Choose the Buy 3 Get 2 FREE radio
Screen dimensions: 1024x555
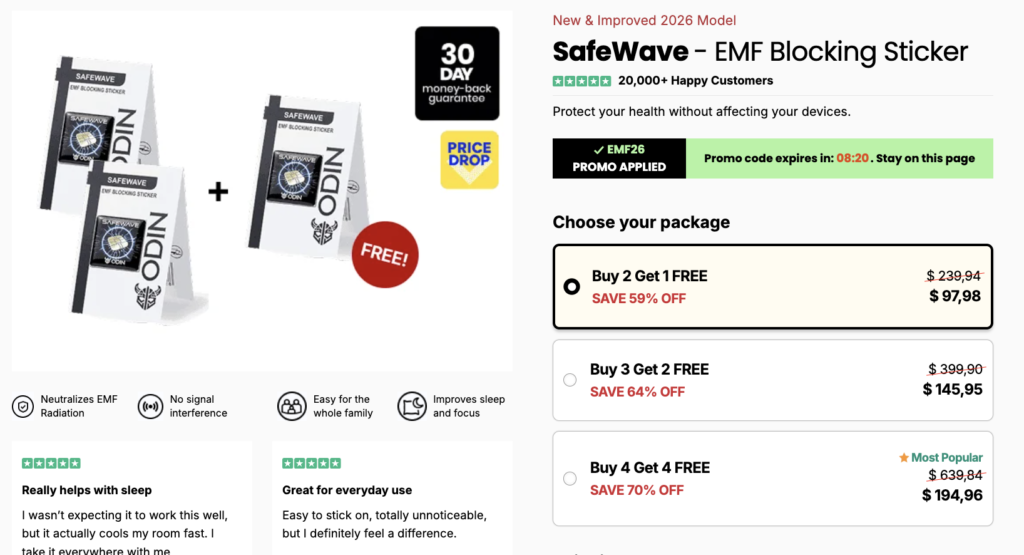point(570,380)
